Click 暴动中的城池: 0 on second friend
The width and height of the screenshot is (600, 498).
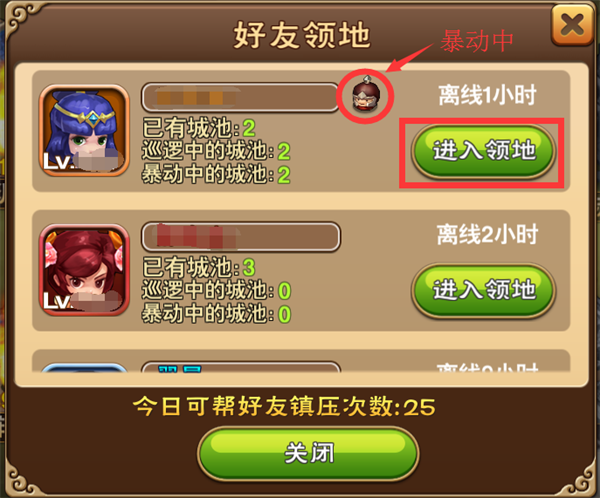[216, 314]
